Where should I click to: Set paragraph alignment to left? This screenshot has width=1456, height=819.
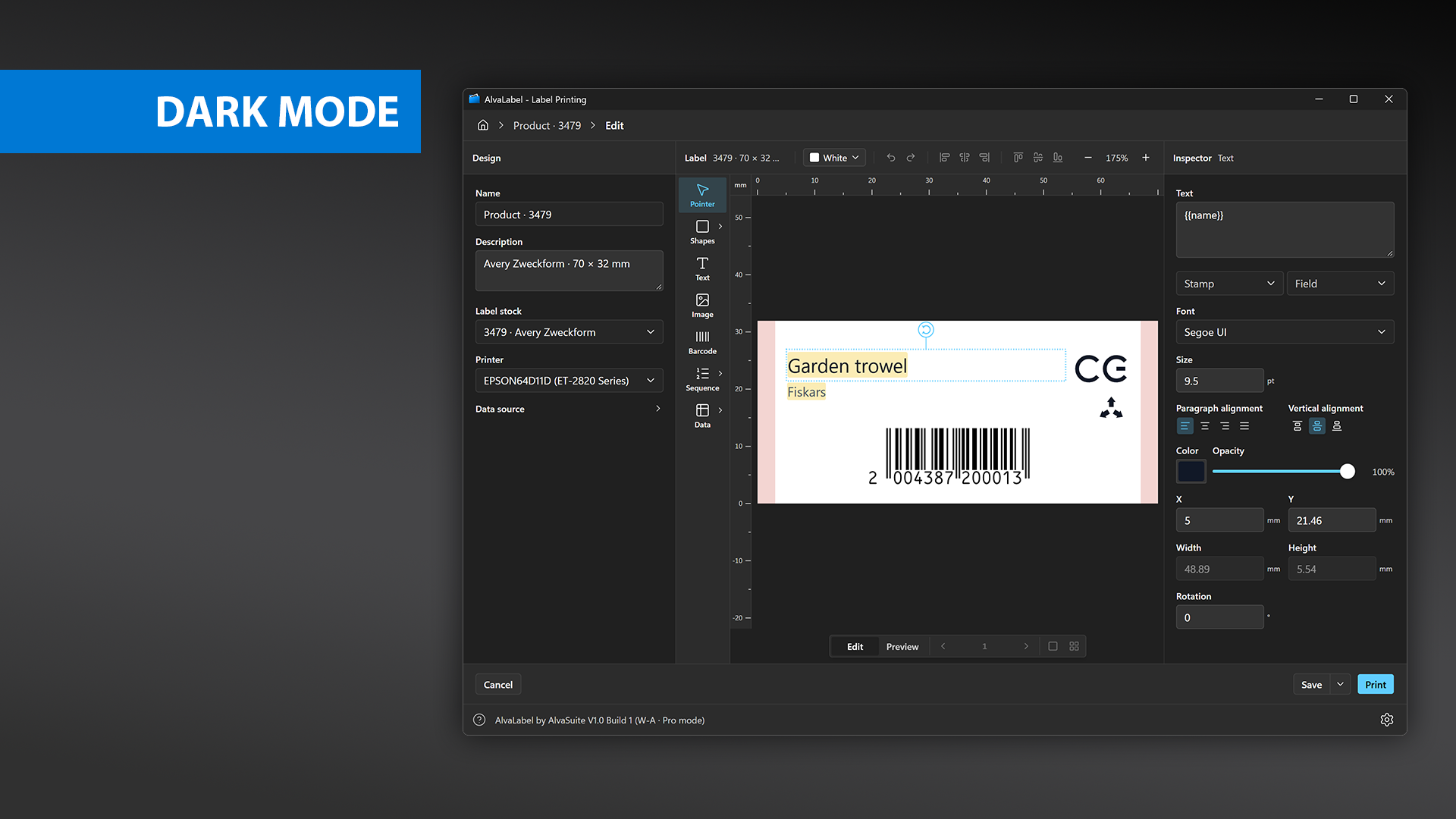(x=1185, y=426)
